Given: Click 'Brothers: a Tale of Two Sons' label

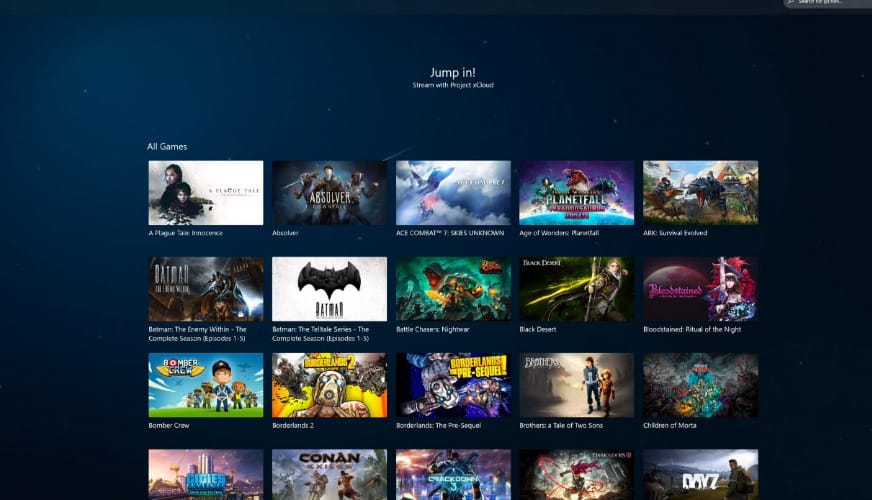Looking at the screenshot, I should (561, 425).
